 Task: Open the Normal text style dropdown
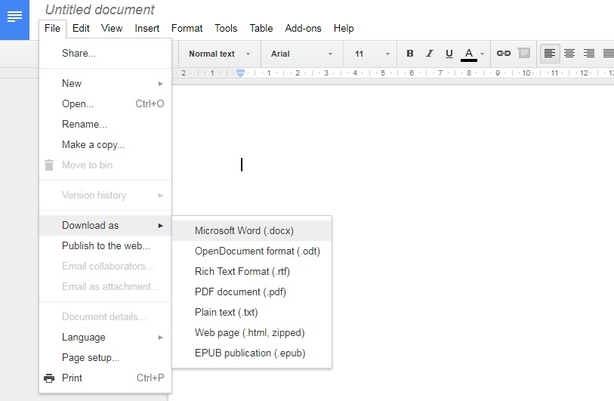pyautogui.click(x=219, y=54)
